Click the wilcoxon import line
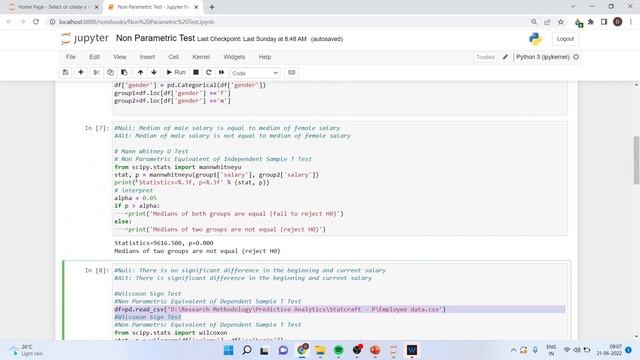This screenshot has width=640, height=360. point(171,333)
